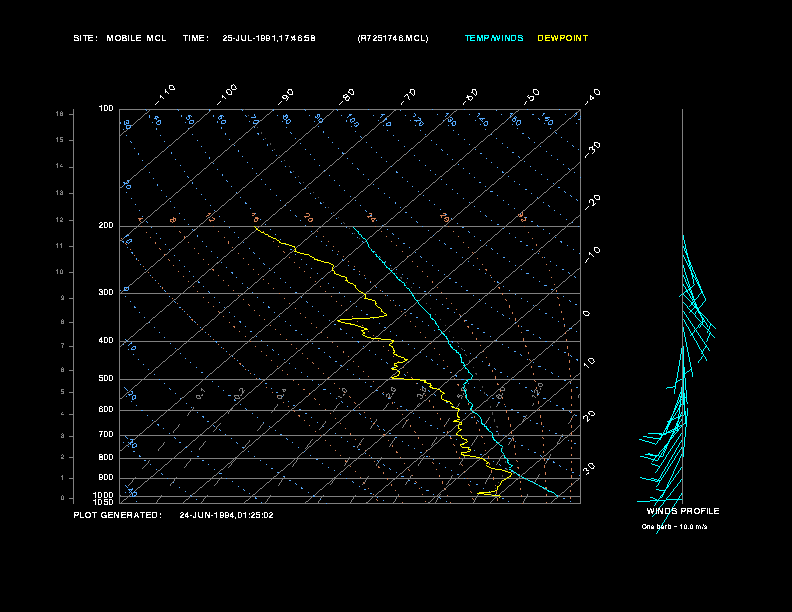
Task: Select the generation date "24-JUN-1994,01:25:02"
Action: point(226,515)
